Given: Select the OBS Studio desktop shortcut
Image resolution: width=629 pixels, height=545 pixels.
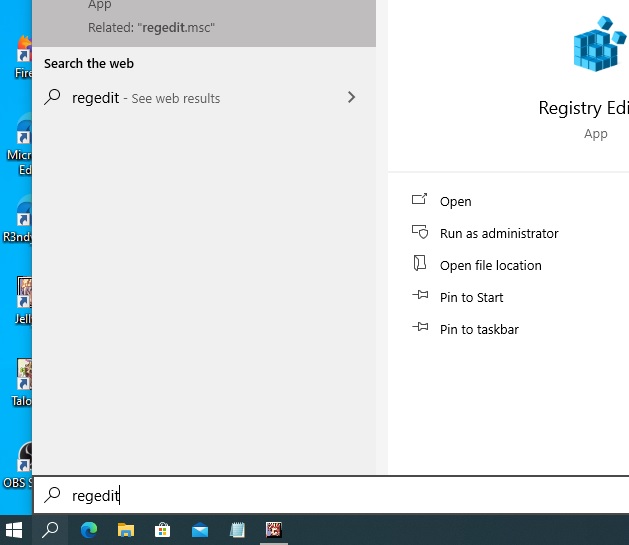Looking at the screenshot, I should coord(18,465).
